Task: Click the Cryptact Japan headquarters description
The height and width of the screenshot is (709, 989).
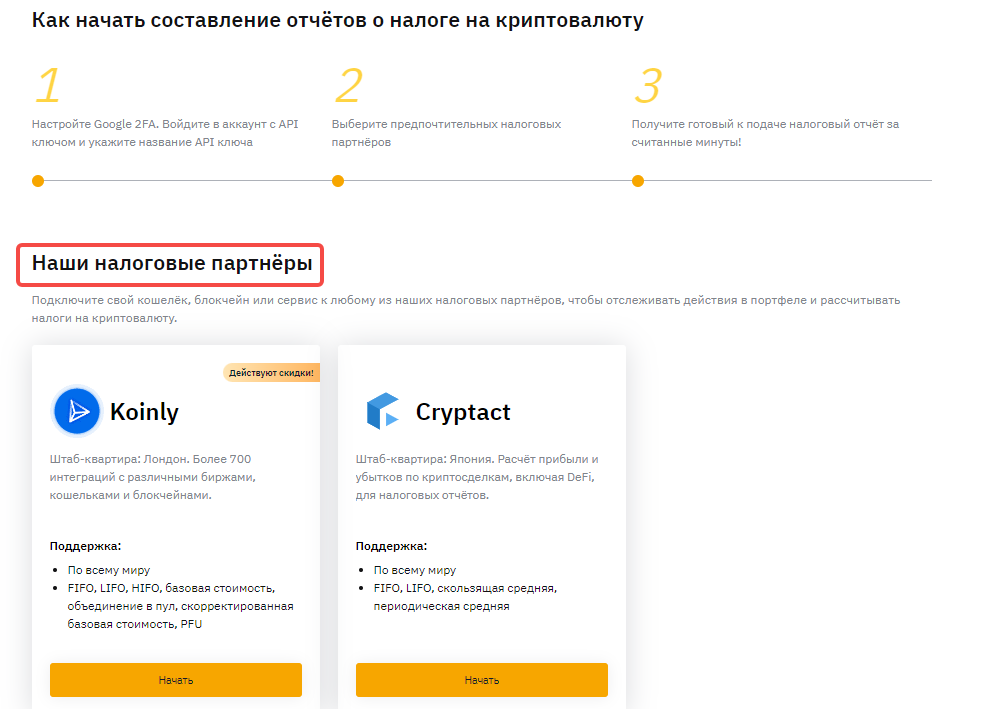Action: 476,477
